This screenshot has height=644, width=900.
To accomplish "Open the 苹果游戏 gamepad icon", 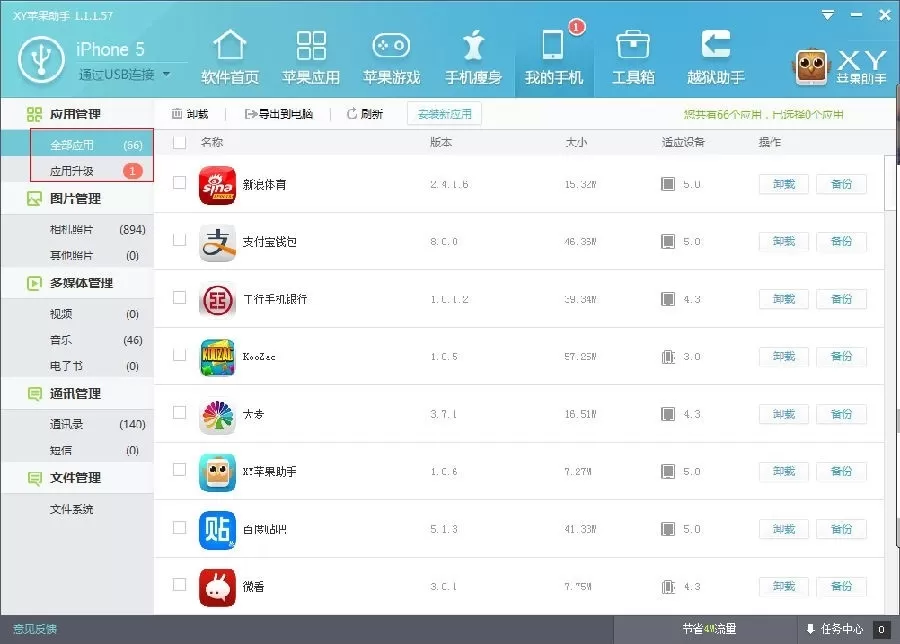I will point(391,45).
